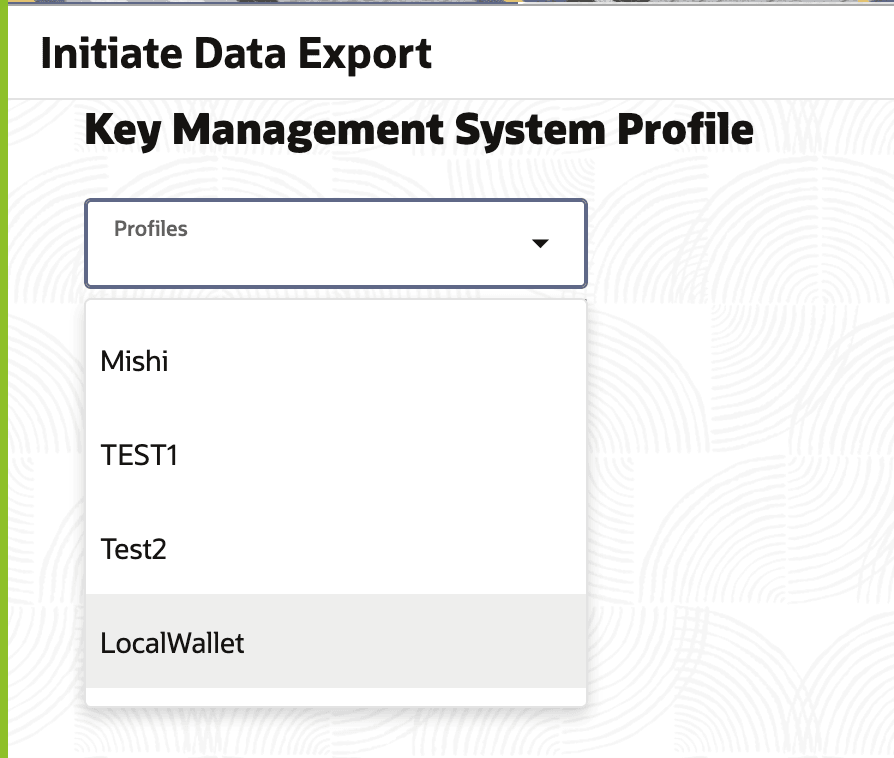Choose the TEST1 profile option
The image size is (894, 758).
336,455
